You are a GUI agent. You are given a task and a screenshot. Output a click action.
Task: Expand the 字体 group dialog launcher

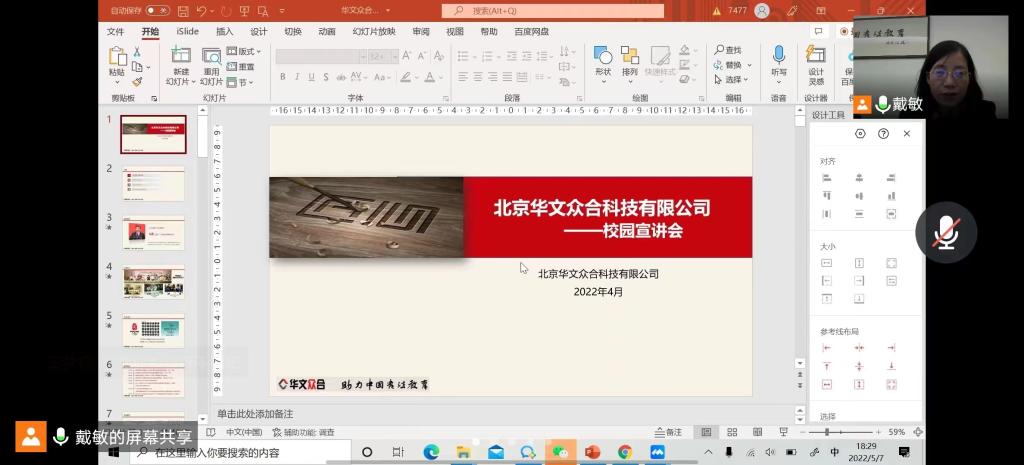click(x=446, y=99)
